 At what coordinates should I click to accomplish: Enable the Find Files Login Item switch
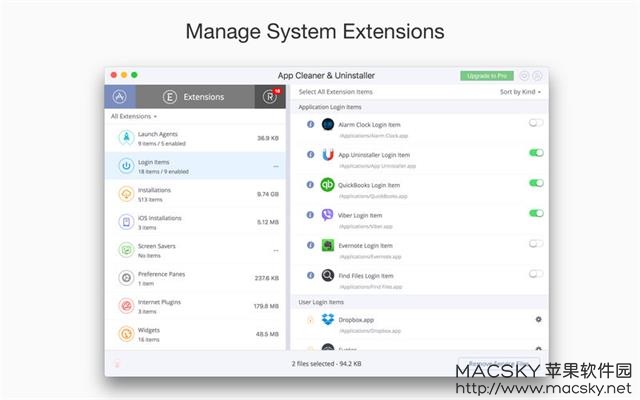(x=536, y=273)
